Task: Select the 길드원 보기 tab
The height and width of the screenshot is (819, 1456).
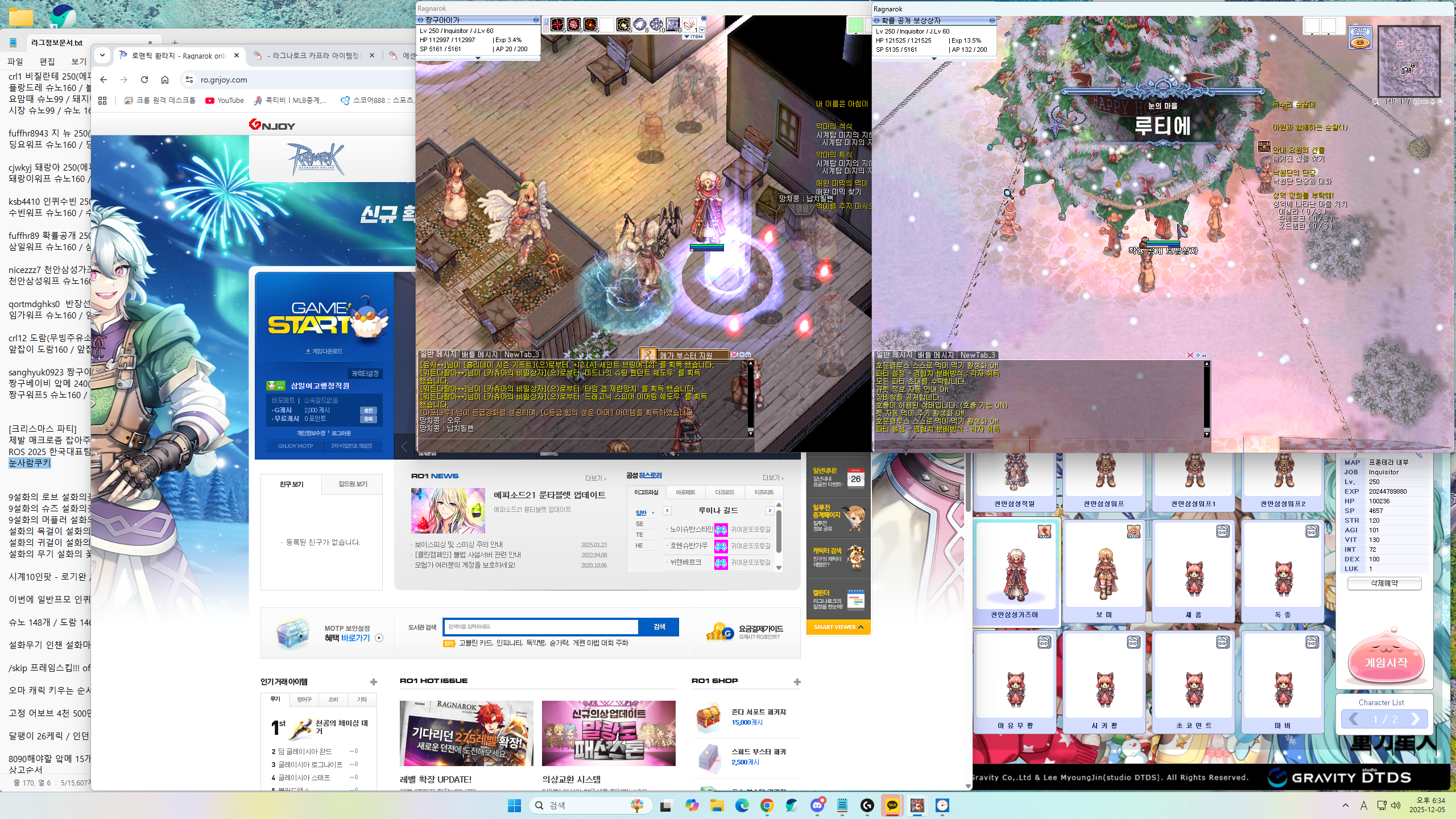Action: 353,484
